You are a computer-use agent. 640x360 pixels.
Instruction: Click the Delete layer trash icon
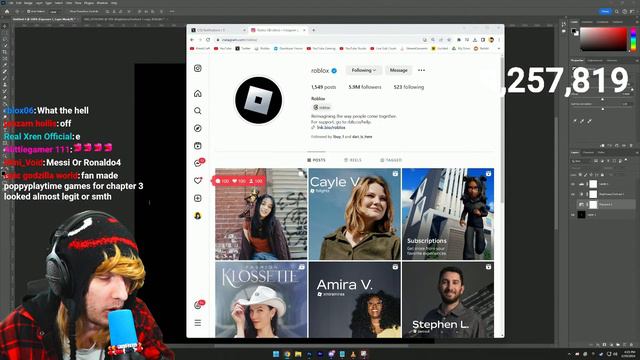(x=631, y=344)
